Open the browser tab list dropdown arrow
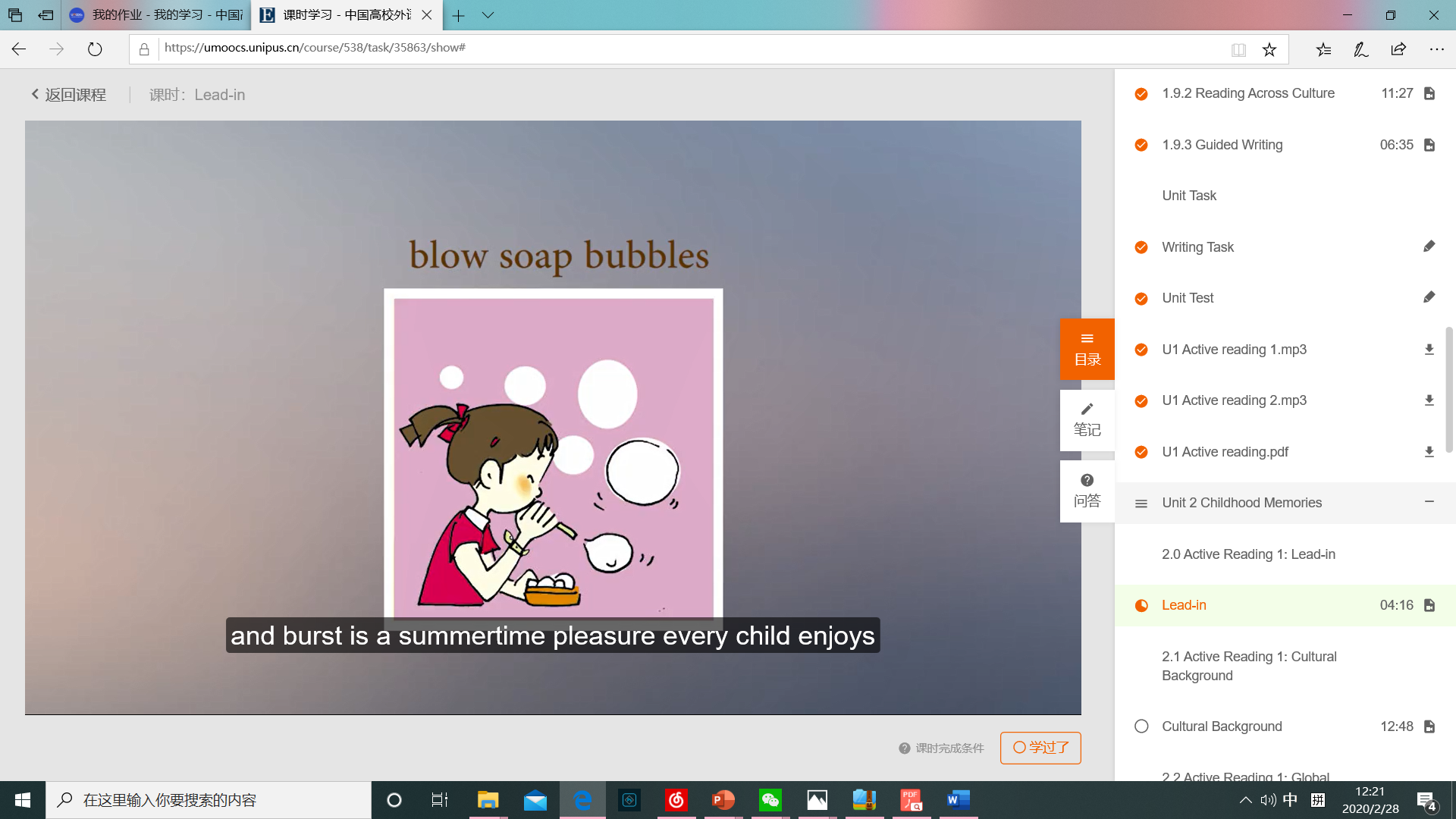 [488, 15]
